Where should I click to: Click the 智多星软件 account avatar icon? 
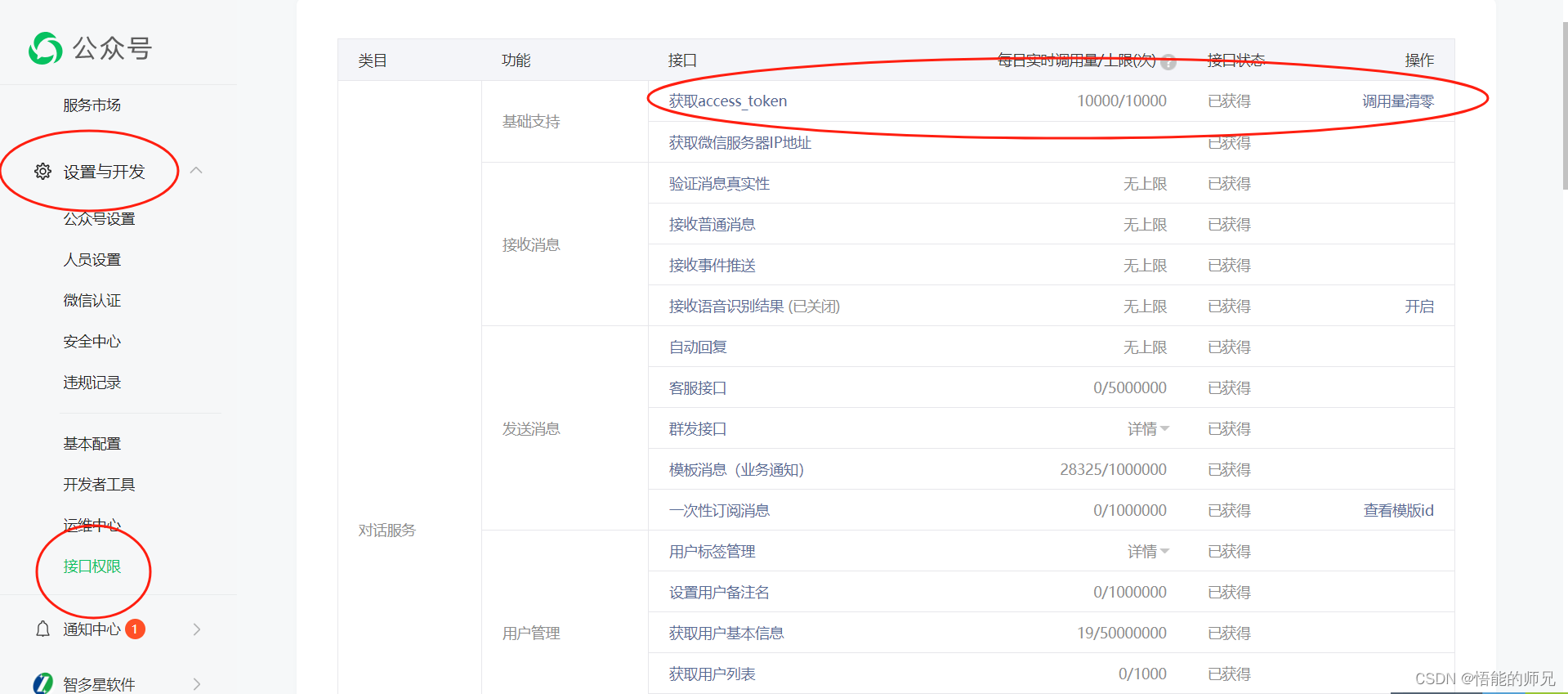tap(43, 683)
